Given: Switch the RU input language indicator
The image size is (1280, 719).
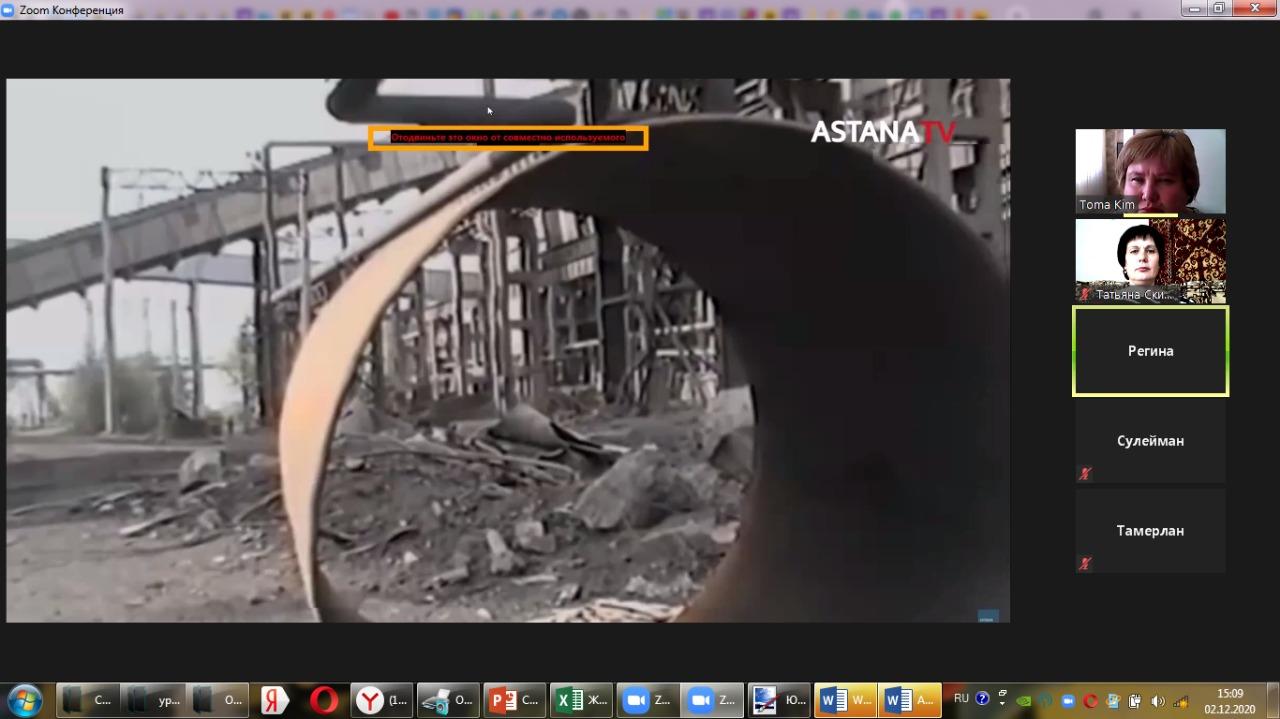Looking at the screenshot, I should click(961, 699).
